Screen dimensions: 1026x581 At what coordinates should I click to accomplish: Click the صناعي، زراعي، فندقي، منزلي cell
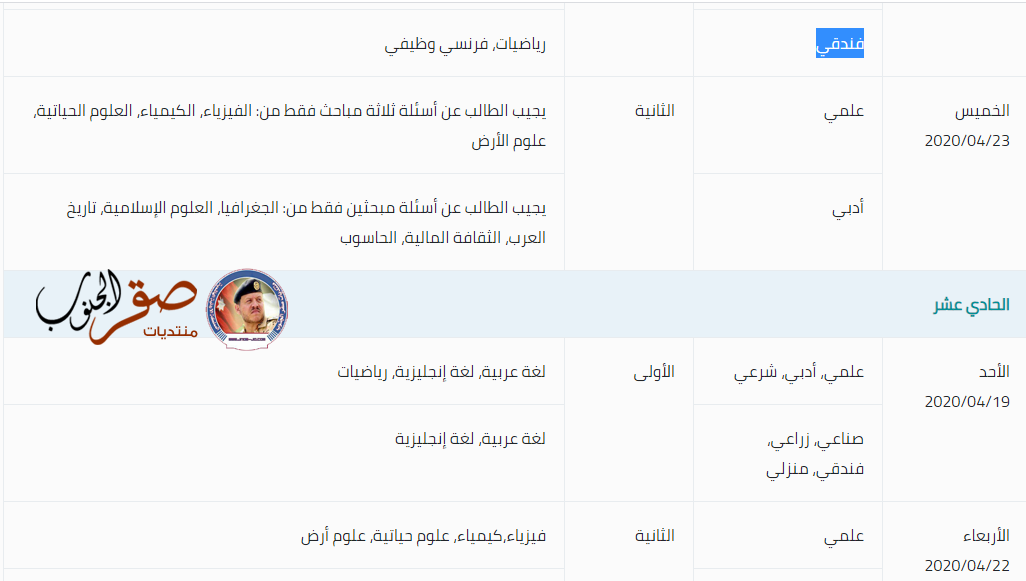tap(814, 454)
